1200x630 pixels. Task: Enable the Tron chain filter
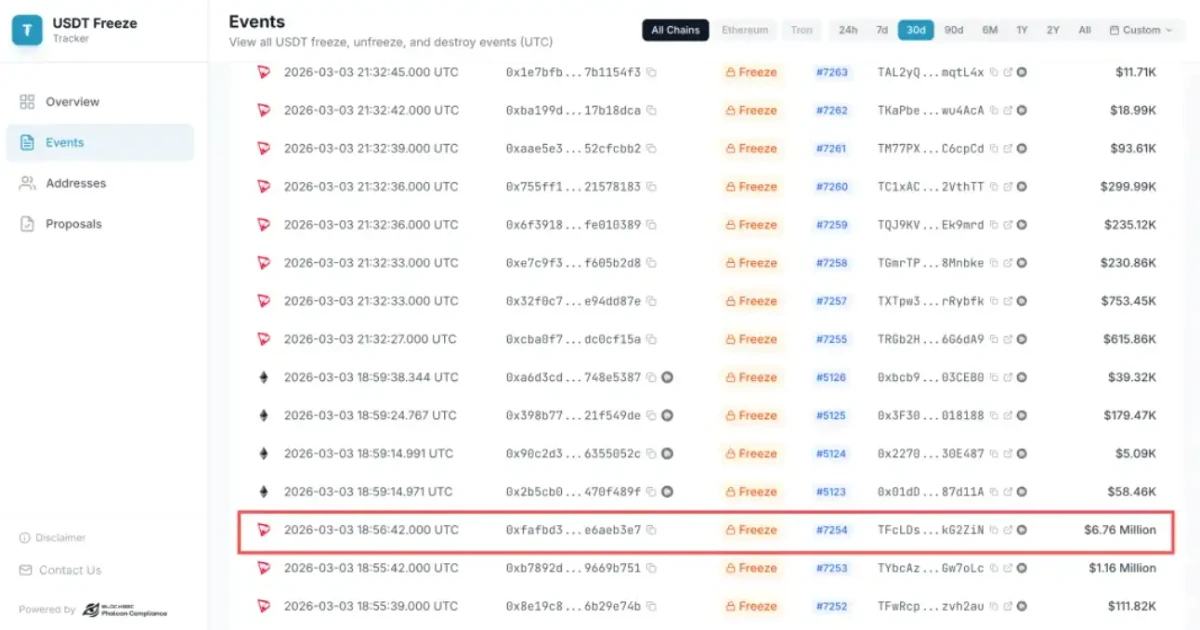(x=801, y=29)
